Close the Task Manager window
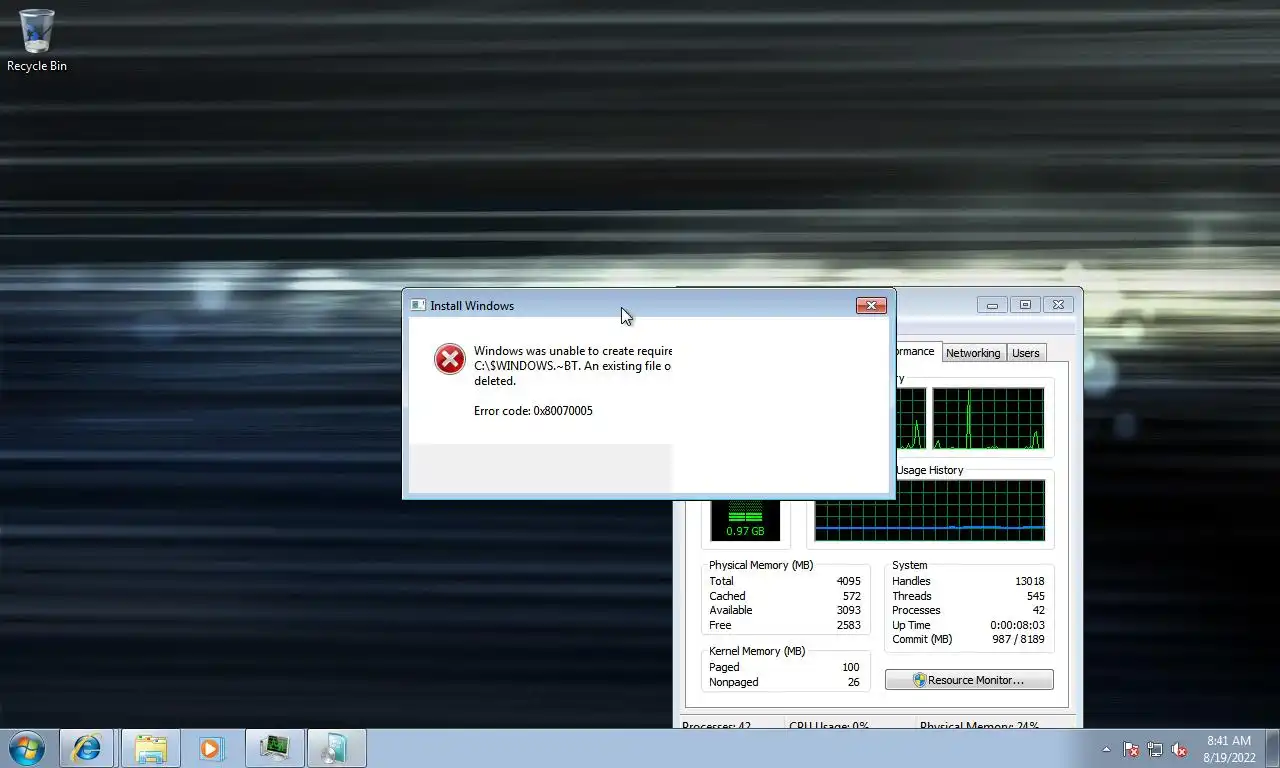 pyautogui.click(x=1059, y=305)
